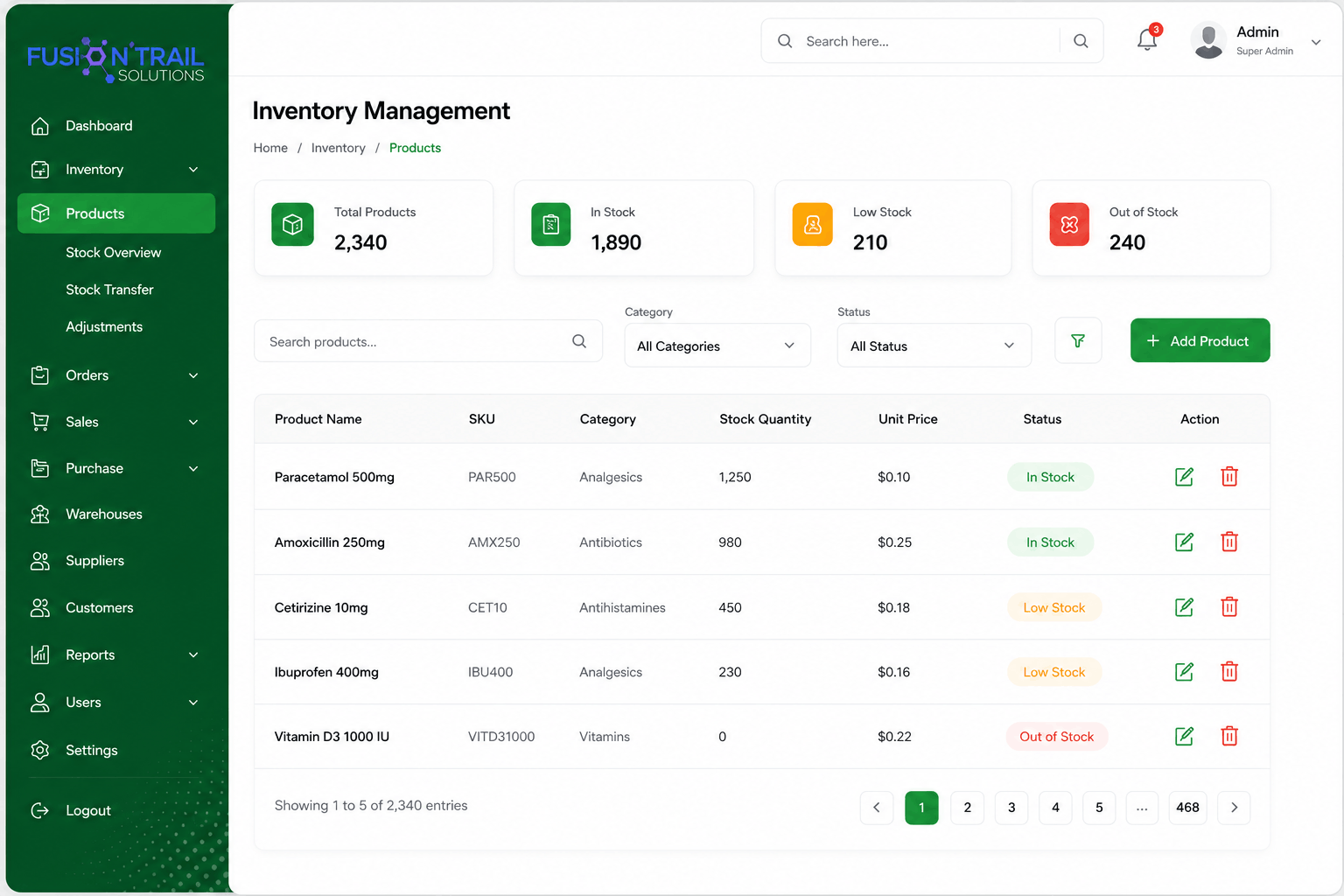Go to Customers in sidebar
The width and height of the screenshot is (1344, 896).
click(100, 607)
